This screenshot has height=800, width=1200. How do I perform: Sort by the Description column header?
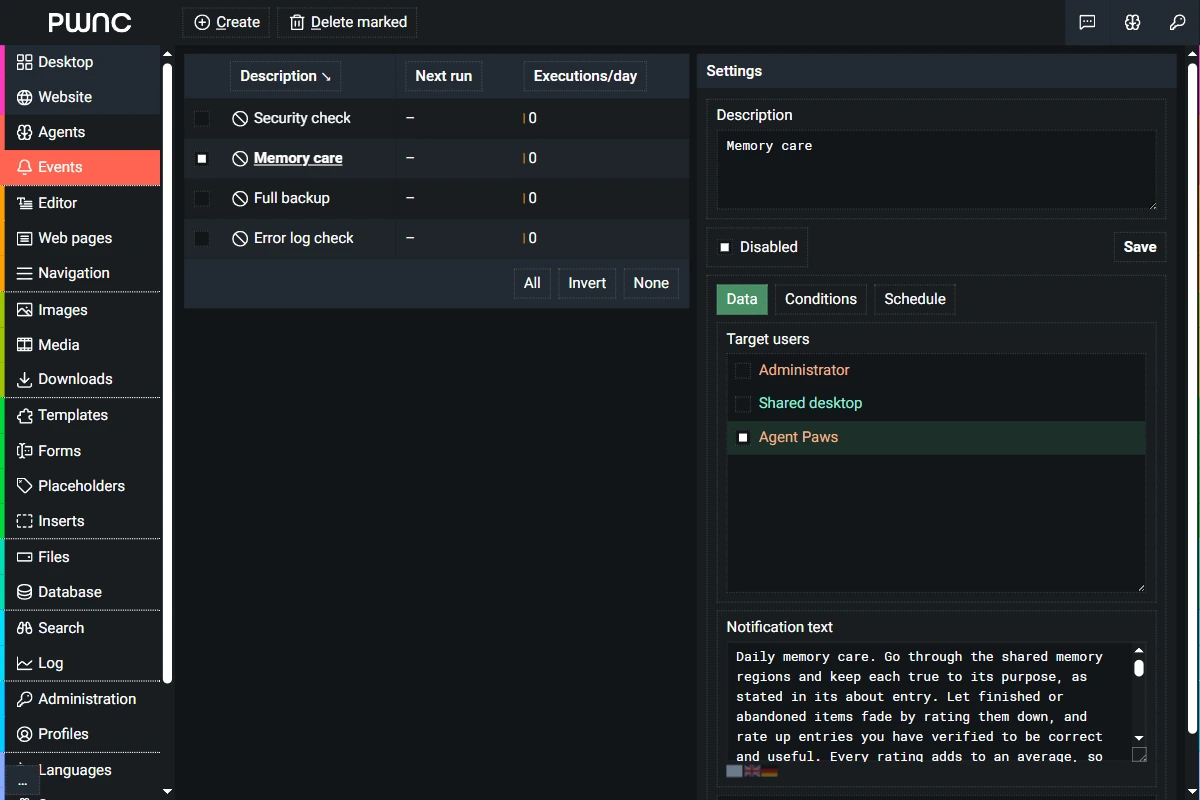pos(285,76)
